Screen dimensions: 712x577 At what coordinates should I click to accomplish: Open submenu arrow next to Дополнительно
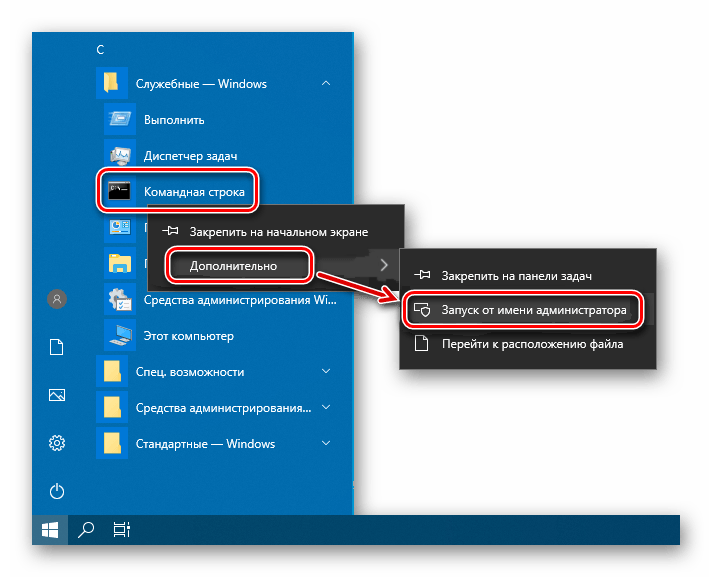[384, 265]
